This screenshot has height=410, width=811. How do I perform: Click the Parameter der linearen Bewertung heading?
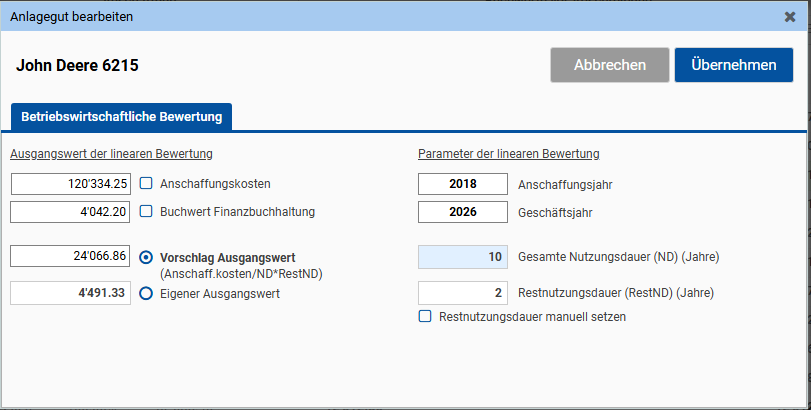(509, 154)
